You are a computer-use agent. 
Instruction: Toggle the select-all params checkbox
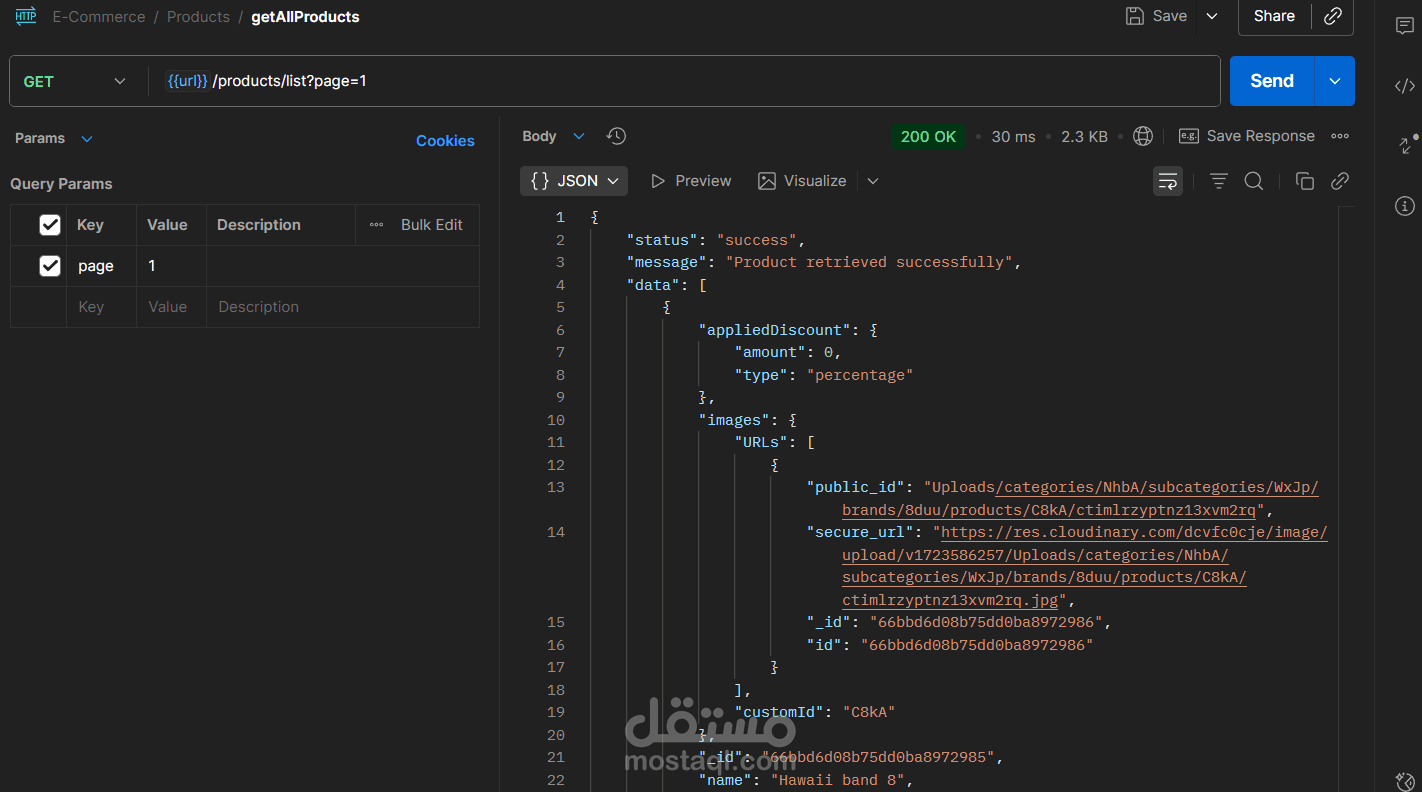[50, 225]
